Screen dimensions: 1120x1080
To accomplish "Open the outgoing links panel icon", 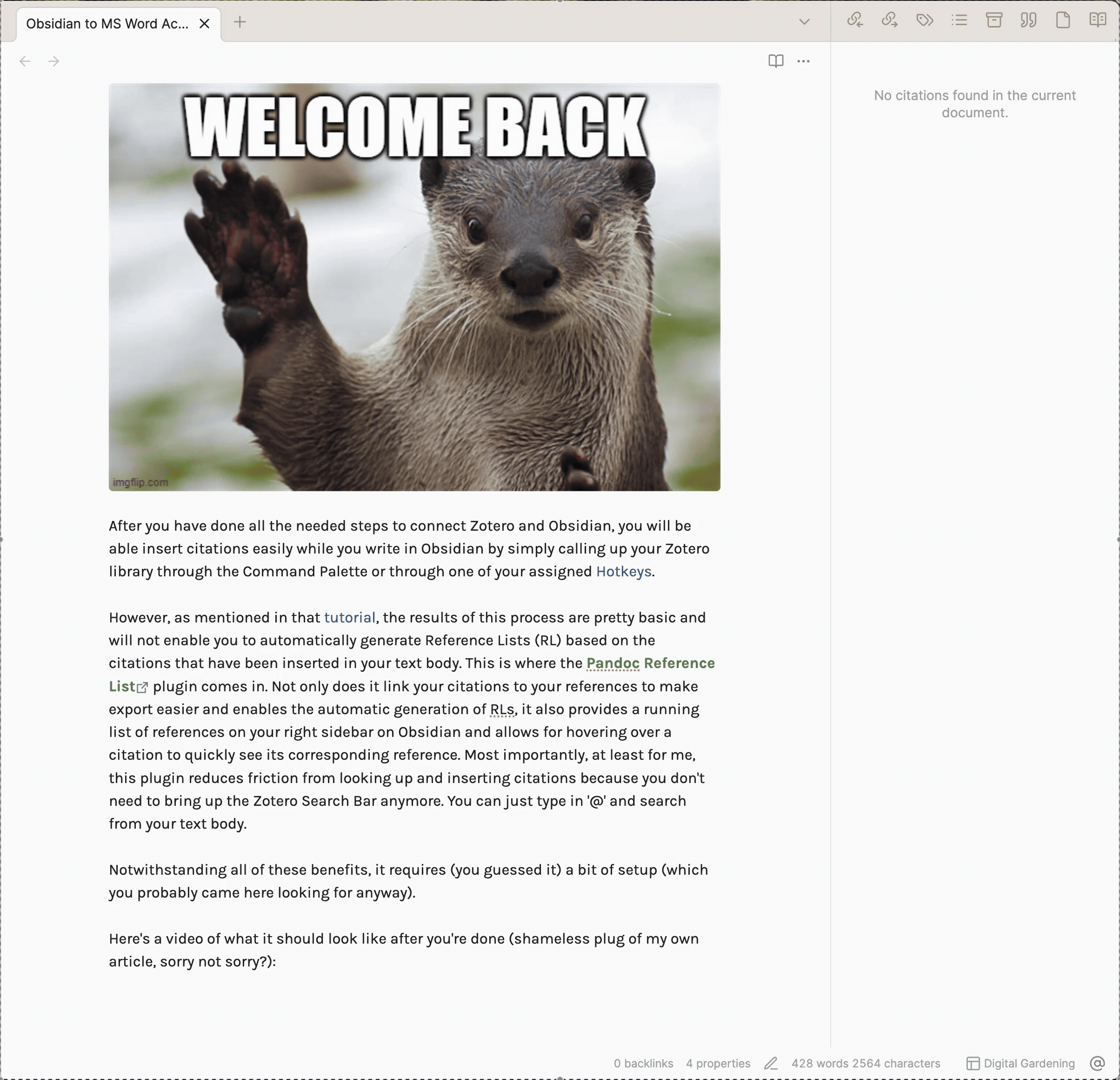I will (890, 21).
